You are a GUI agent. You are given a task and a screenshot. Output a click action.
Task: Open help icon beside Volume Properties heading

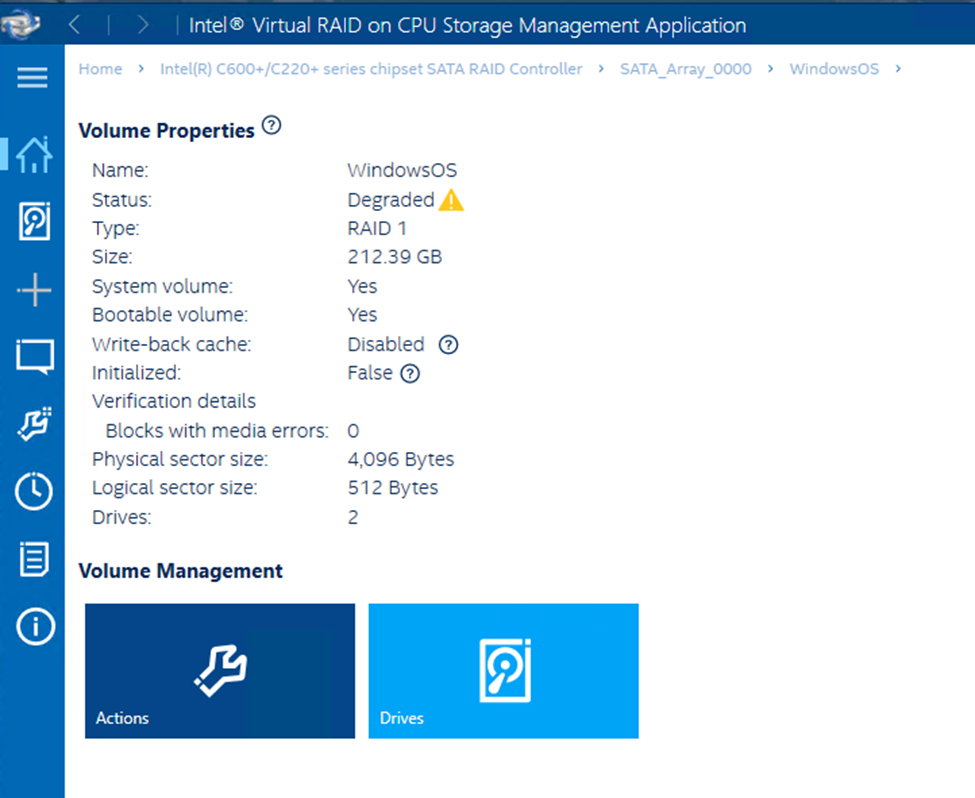tap(271, 126)
